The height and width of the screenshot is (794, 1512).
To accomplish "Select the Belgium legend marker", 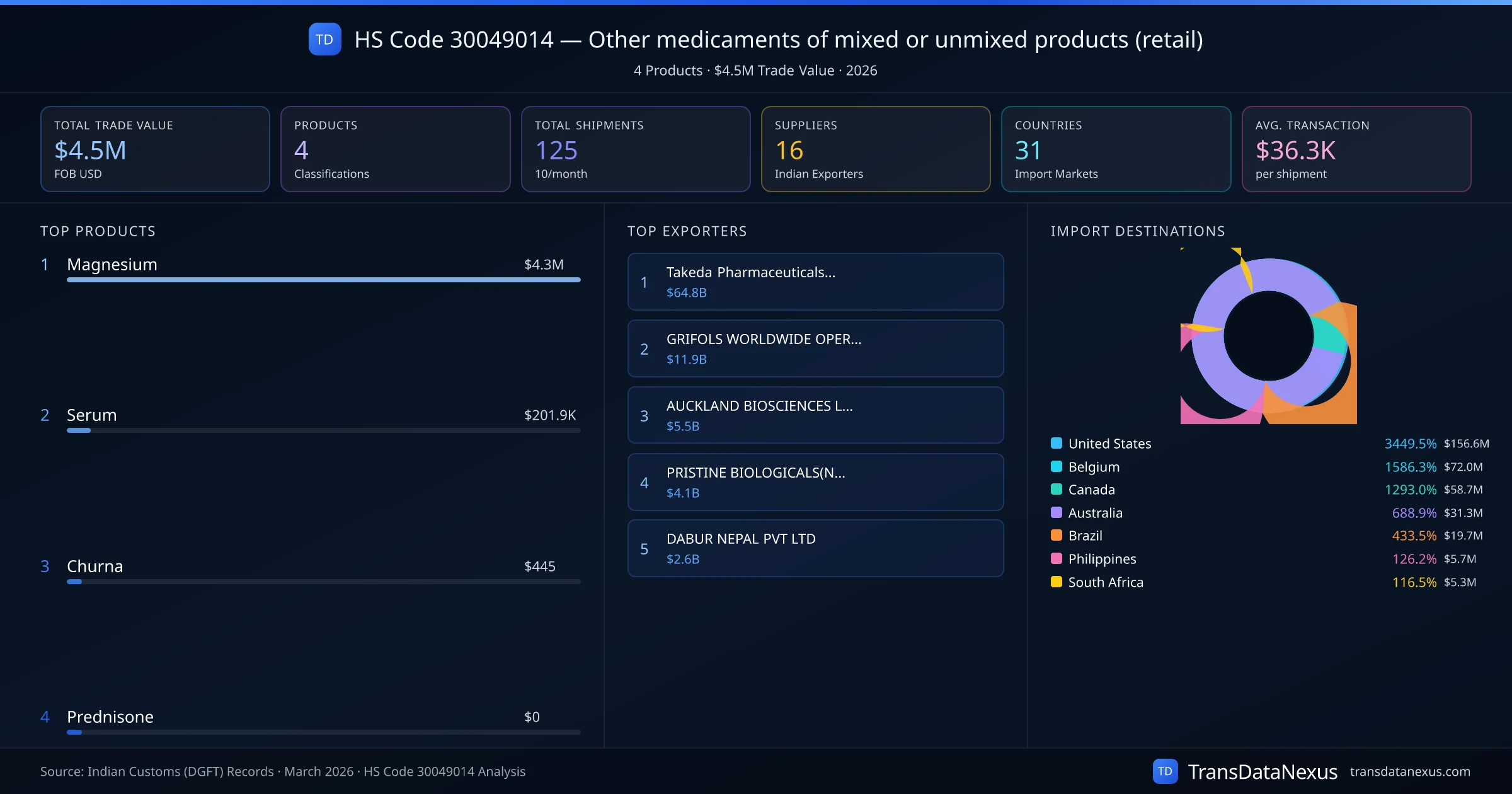I will coord(1056,466).
